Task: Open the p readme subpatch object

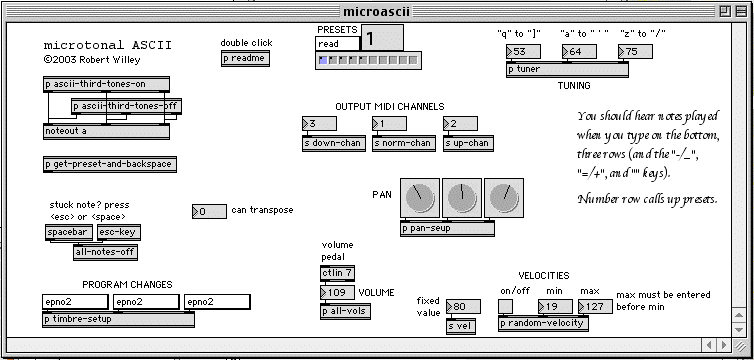Action: [x=246, y=59]
